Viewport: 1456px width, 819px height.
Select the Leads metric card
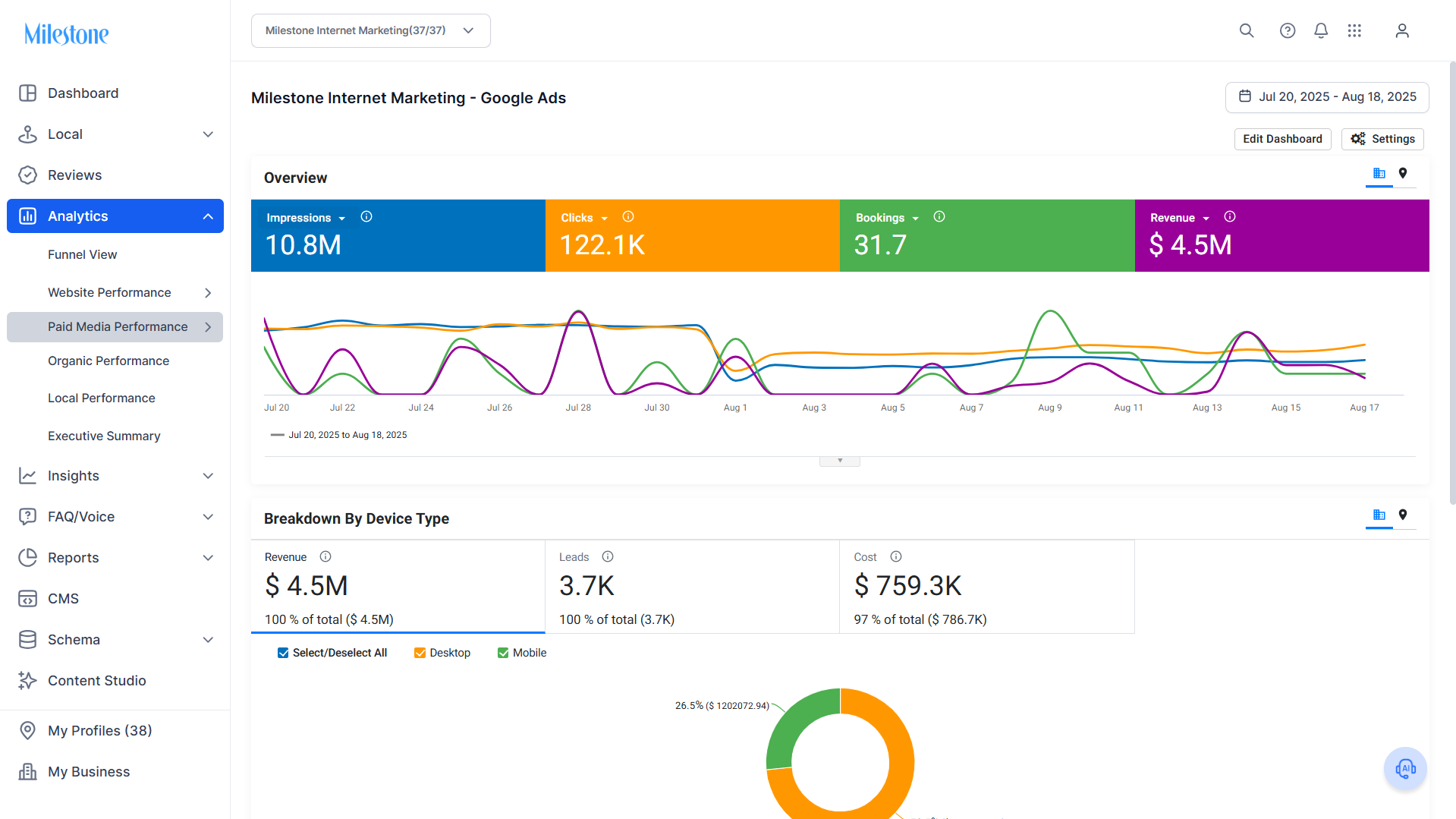pos(692,587)
